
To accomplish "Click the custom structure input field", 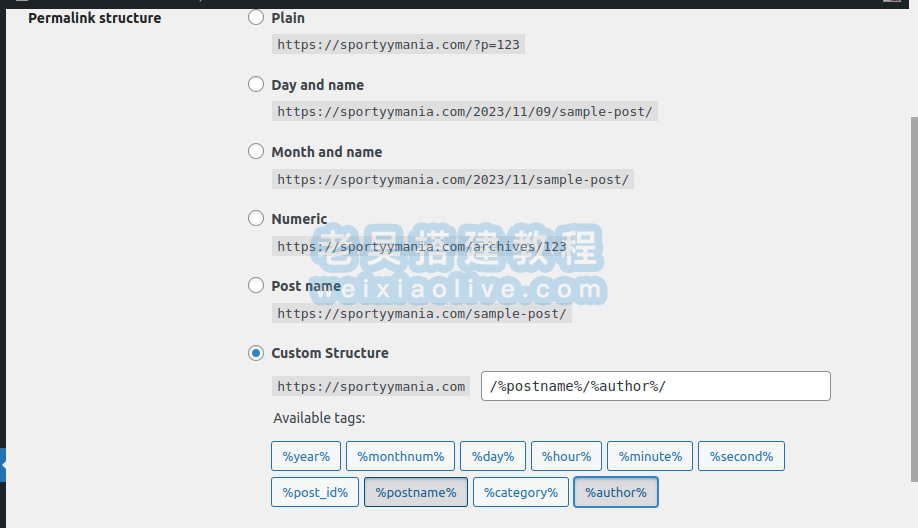I will (656, 386).
